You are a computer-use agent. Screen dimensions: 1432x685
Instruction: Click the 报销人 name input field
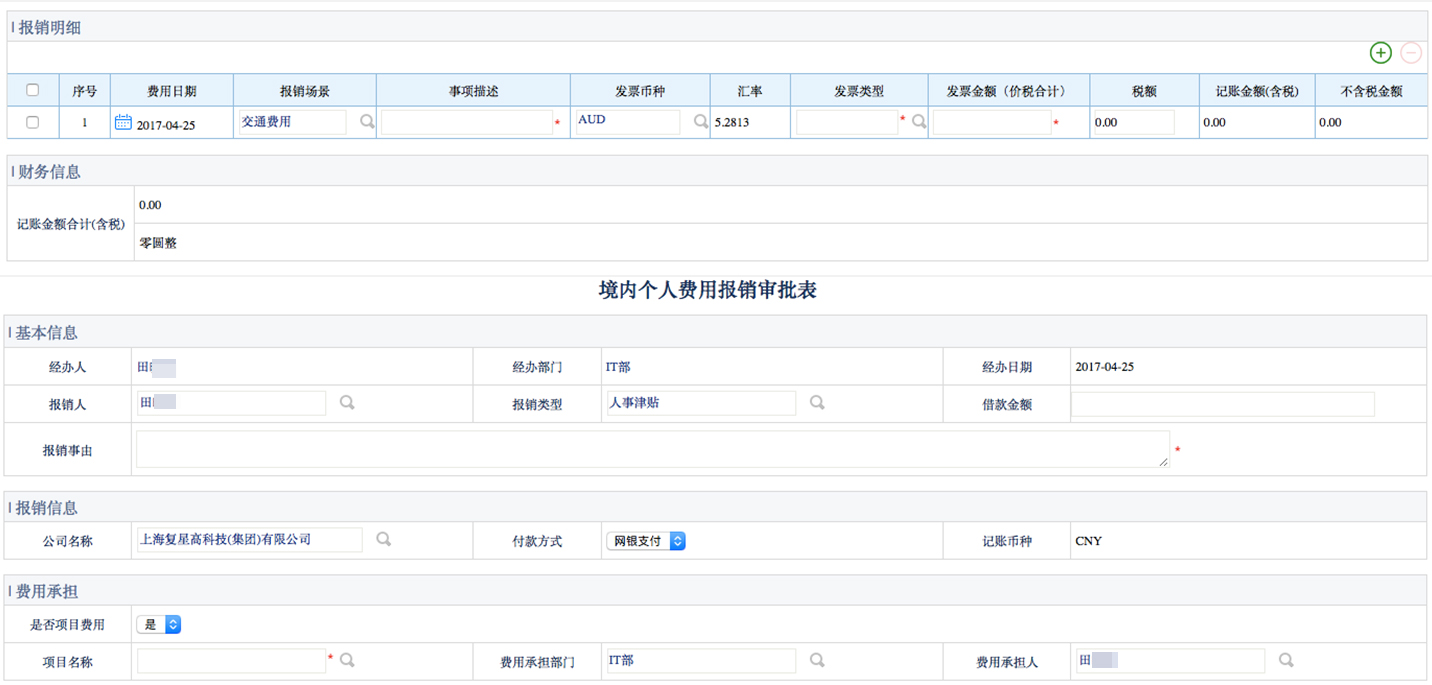click(231, 403)
